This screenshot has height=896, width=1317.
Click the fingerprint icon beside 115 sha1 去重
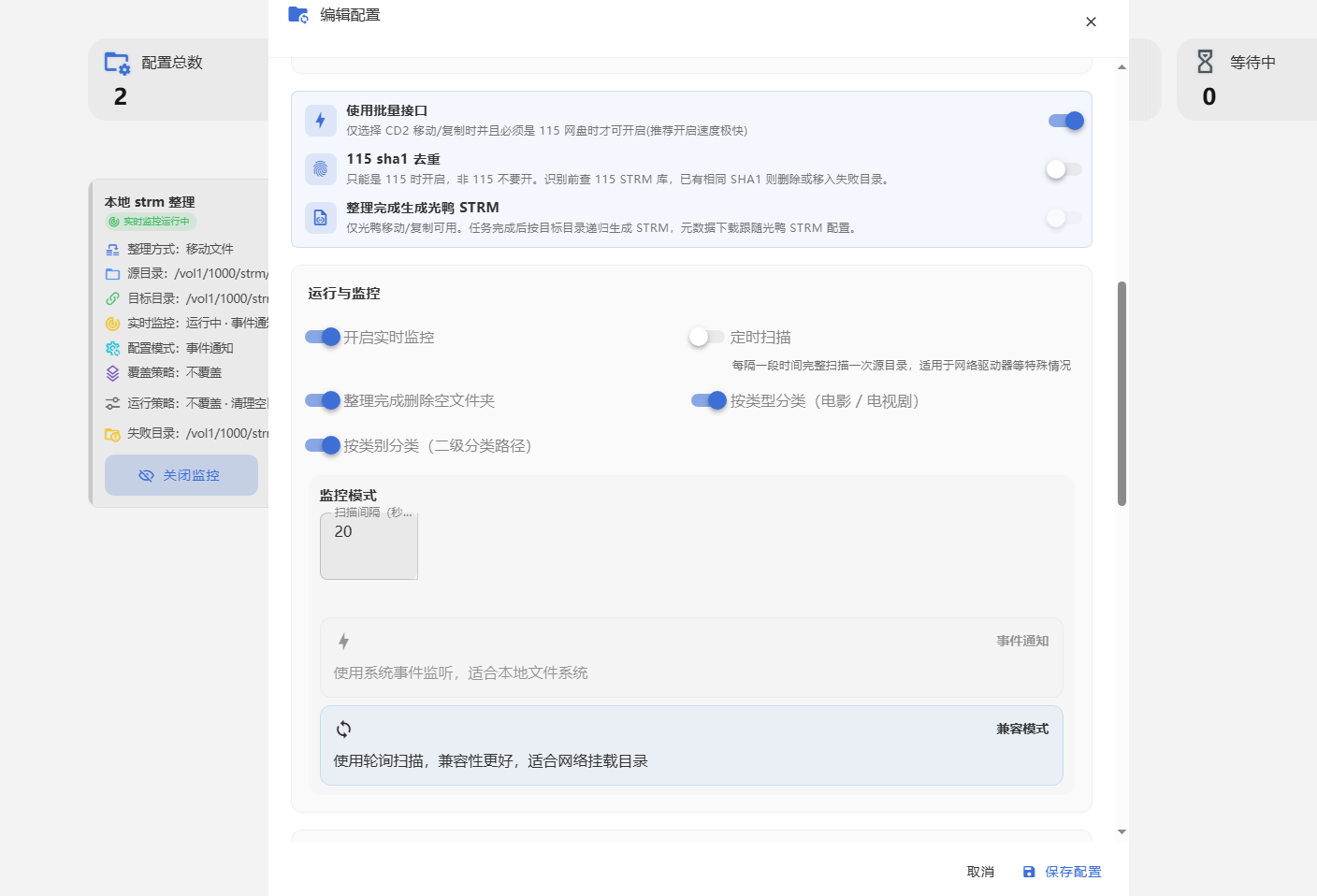(321, 169)
